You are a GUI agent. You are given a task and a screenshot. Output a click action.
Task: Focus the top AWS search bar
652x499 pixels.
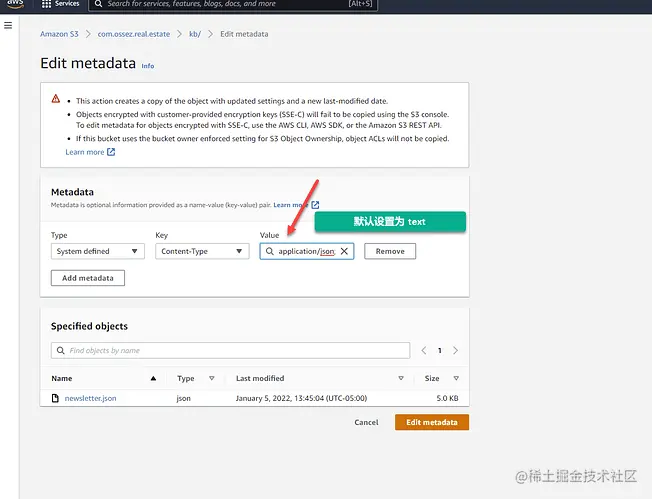233,4
